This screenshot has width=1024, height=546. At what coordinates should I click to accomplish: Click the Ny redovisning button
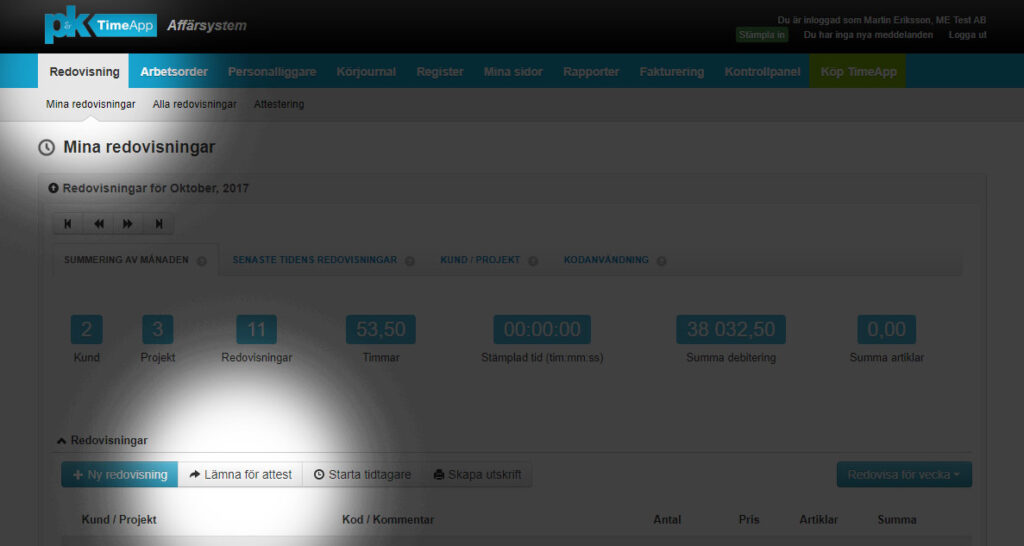[120, 475]
